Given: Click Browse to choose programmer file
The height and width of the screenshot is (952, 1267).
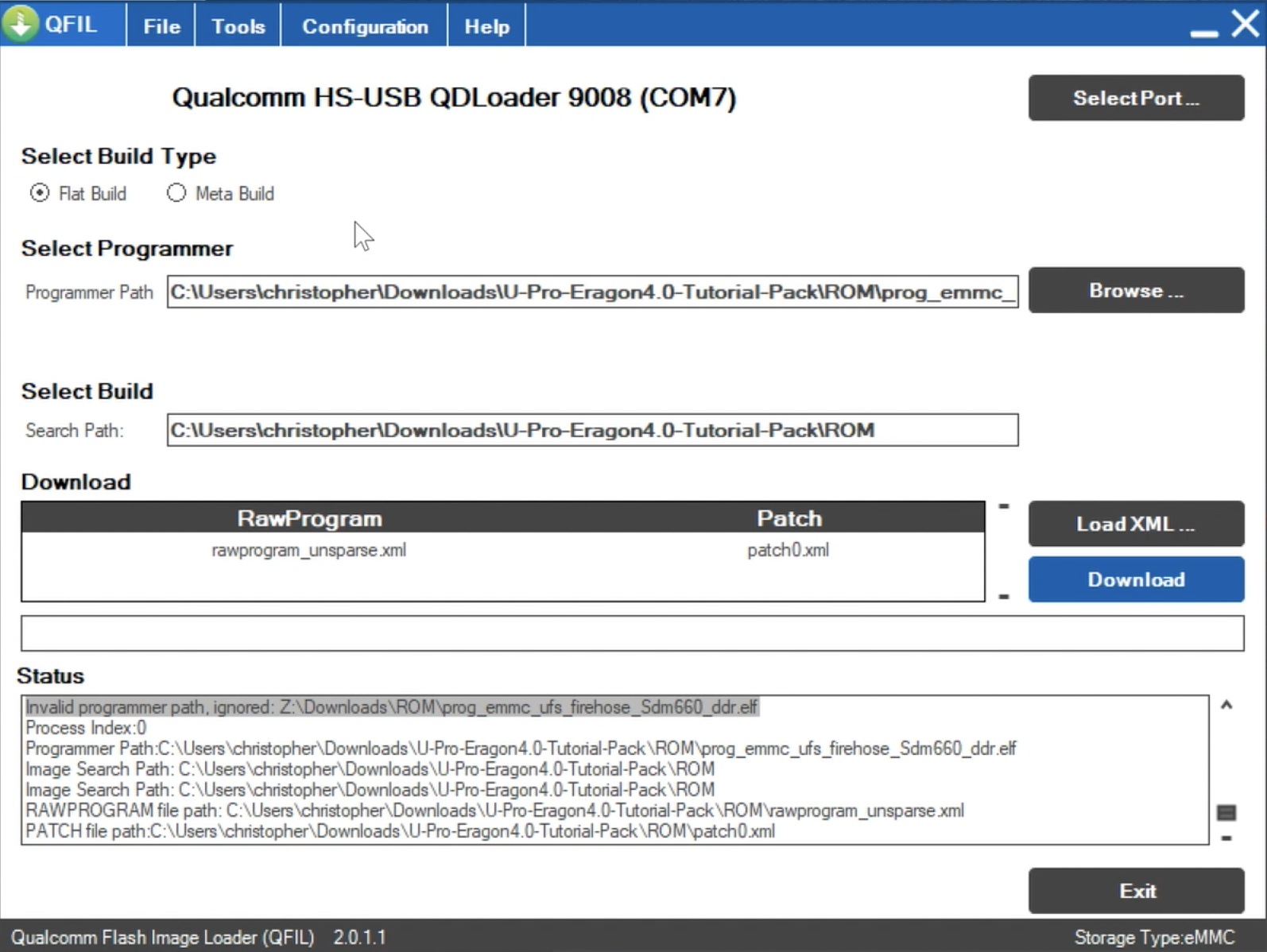Looking at the screenshot, I should click(x=1136, y=290).
